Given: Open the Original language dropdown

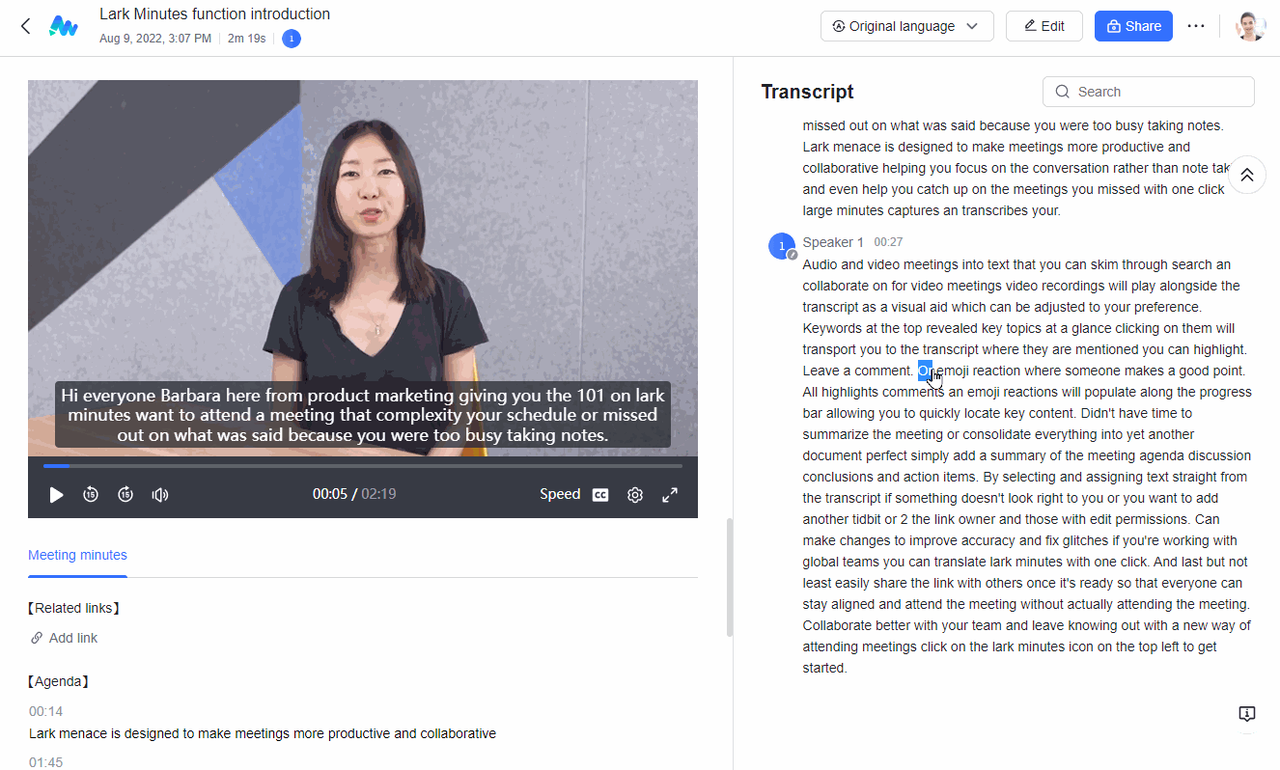Looking at the screenshot, I should tap(907, 26).
